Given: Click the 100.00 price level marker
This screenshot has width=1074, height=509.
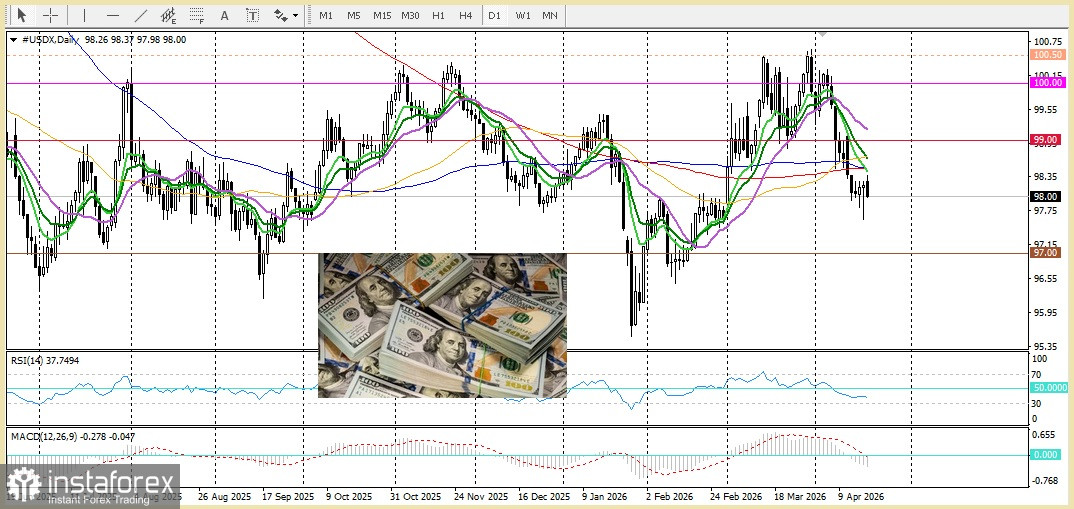Looking at the screenshot, I should pos(1046,84).
